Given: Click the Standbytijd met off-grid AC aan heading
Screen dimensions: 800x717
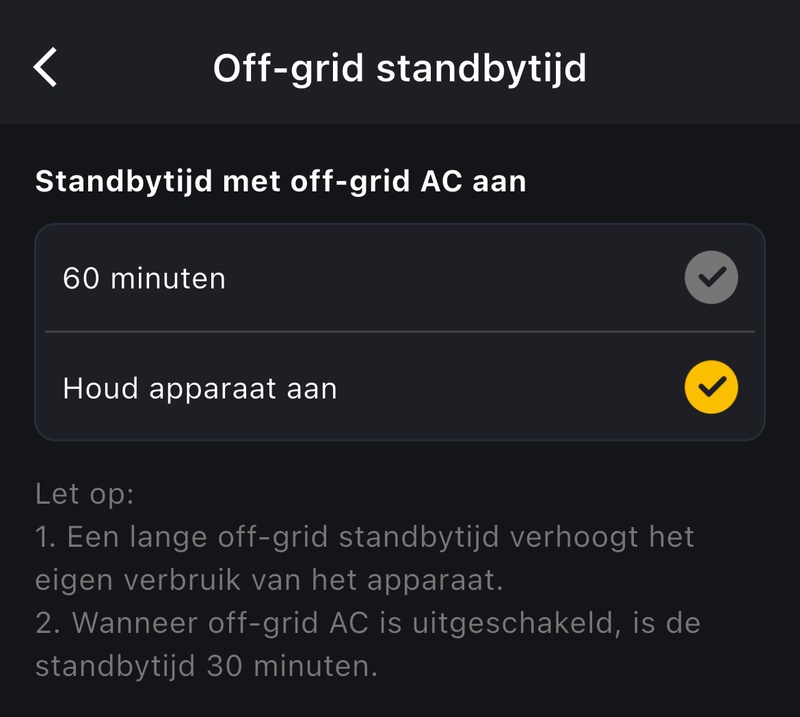Looking at the screenshot, I should pos(281,182).
